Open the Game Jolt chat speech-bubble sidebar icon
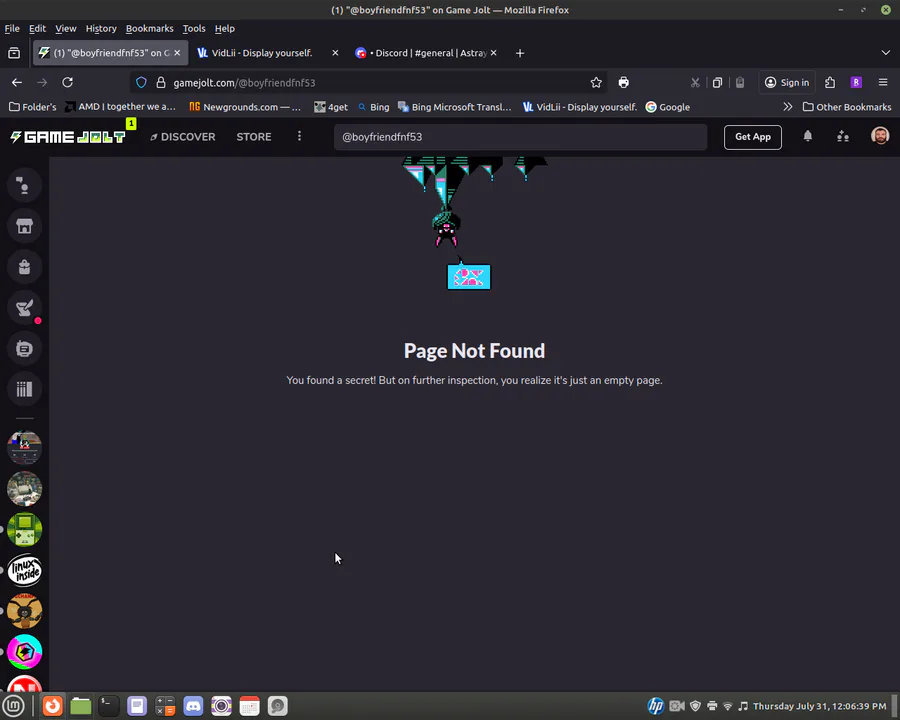This screenshot has width=900, height=720. pos(24,185)
